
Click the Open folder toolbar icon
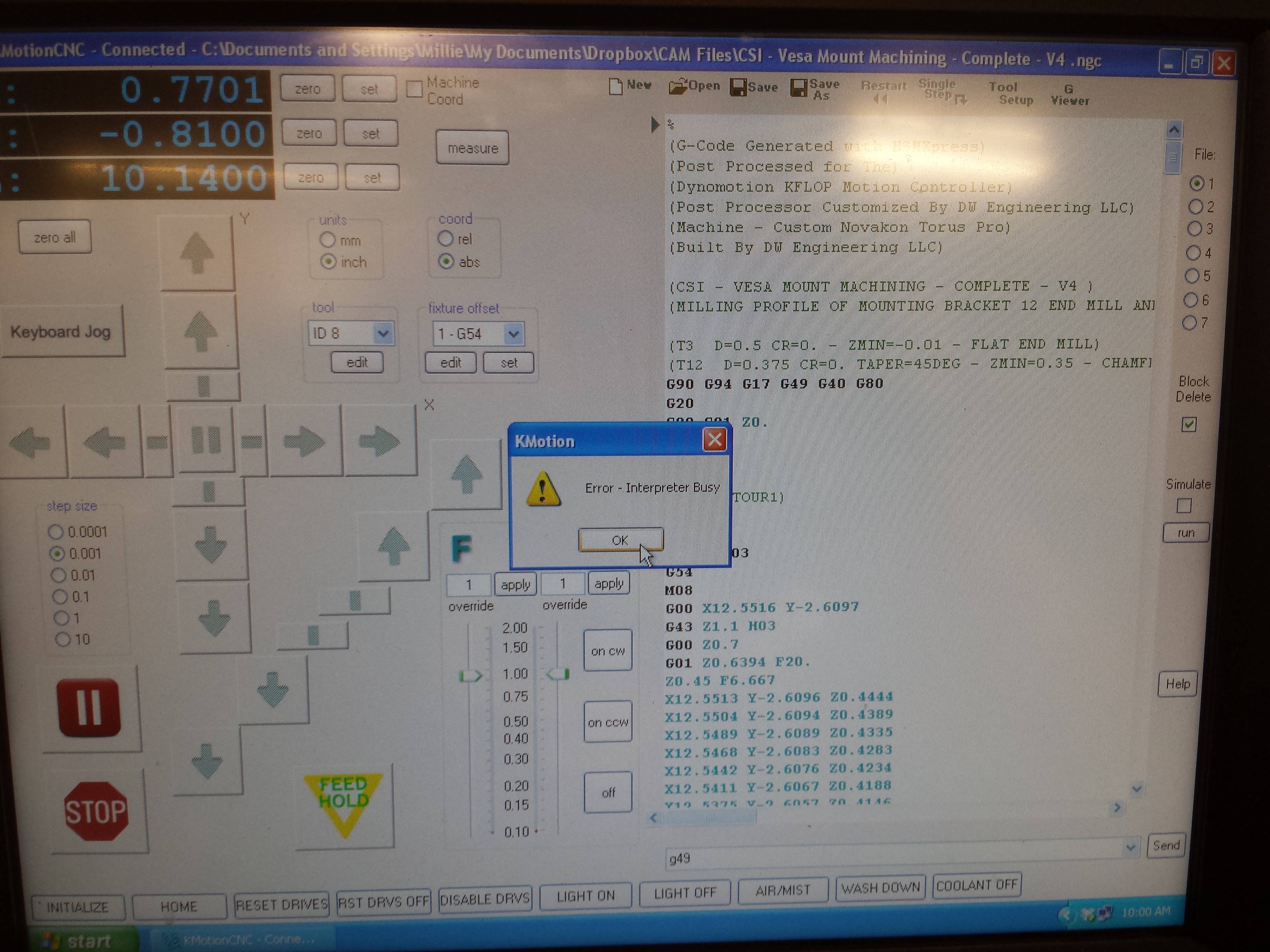tap(679, 87)
